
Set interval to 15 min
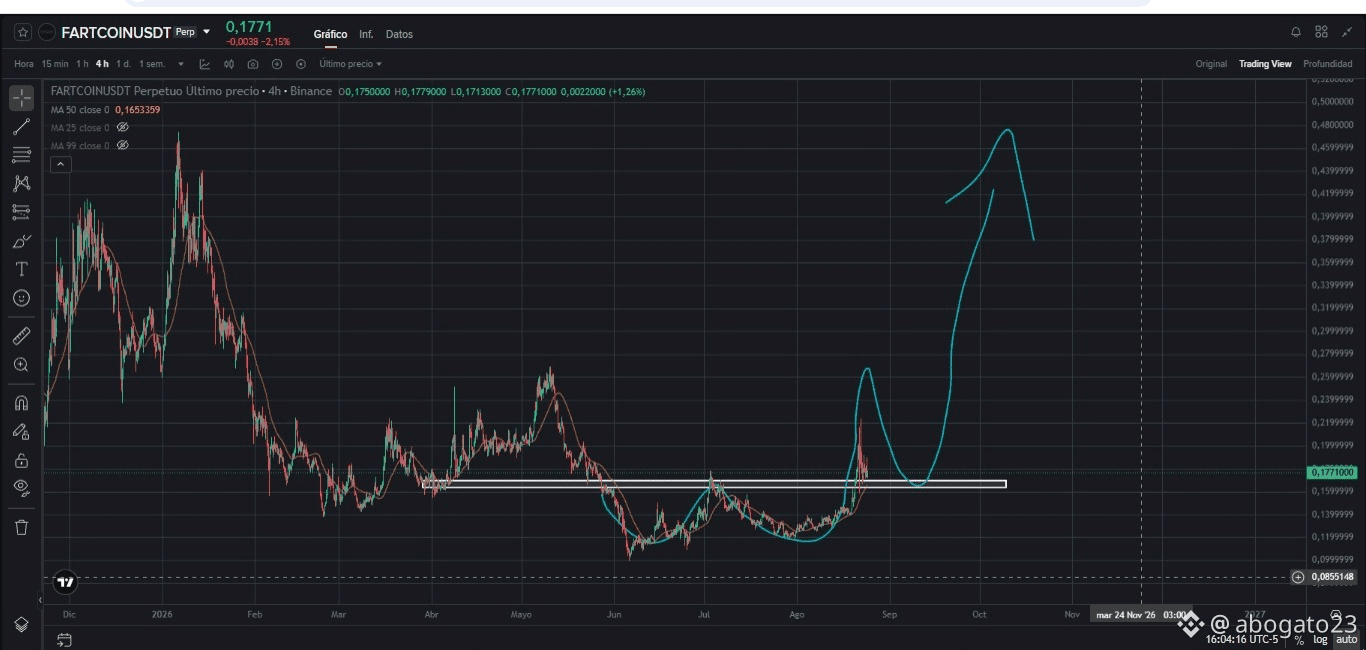pos(54,64)
